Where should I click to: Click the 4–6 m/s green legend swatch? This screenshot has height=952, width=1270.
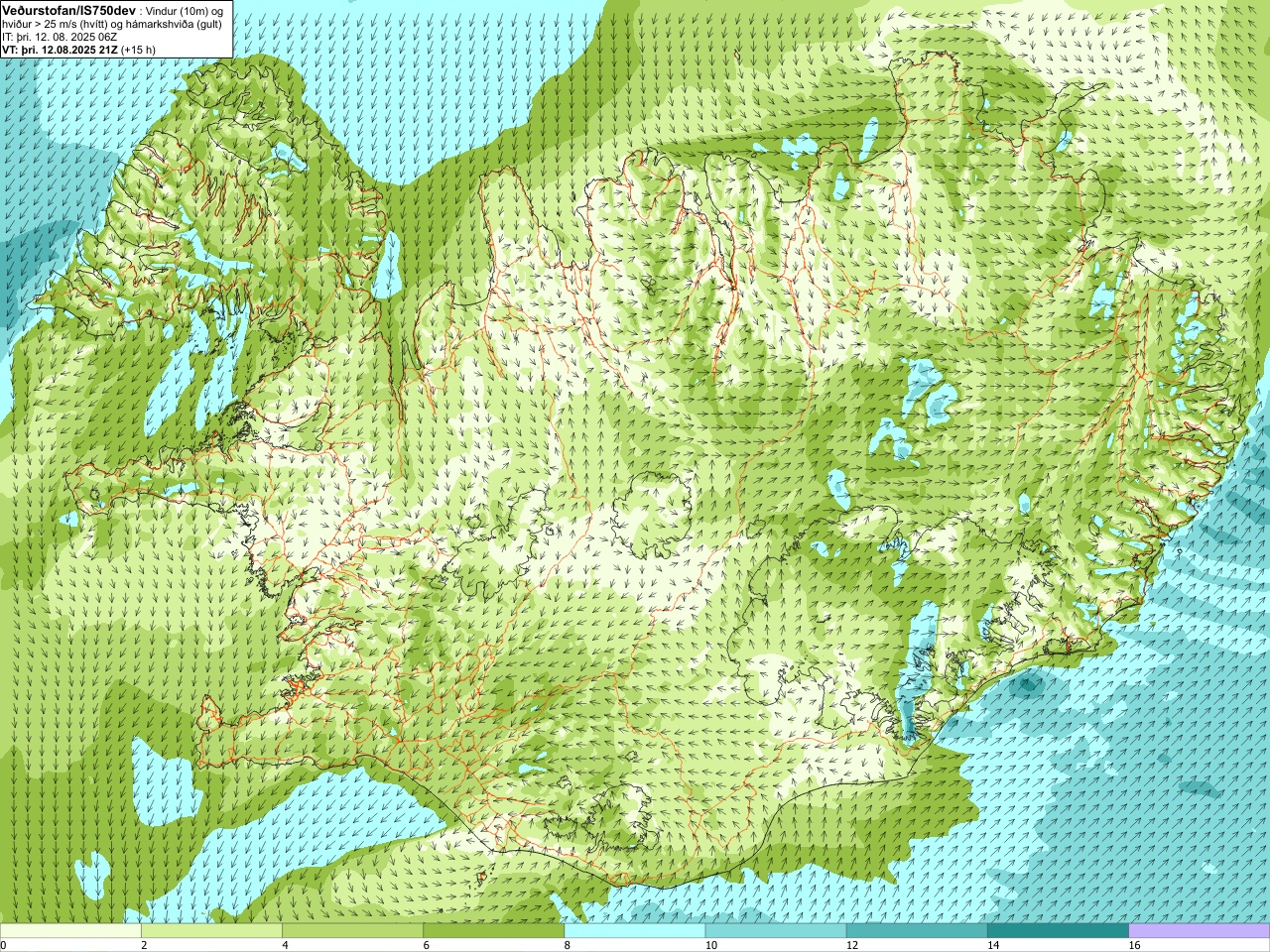pos(352,931)
